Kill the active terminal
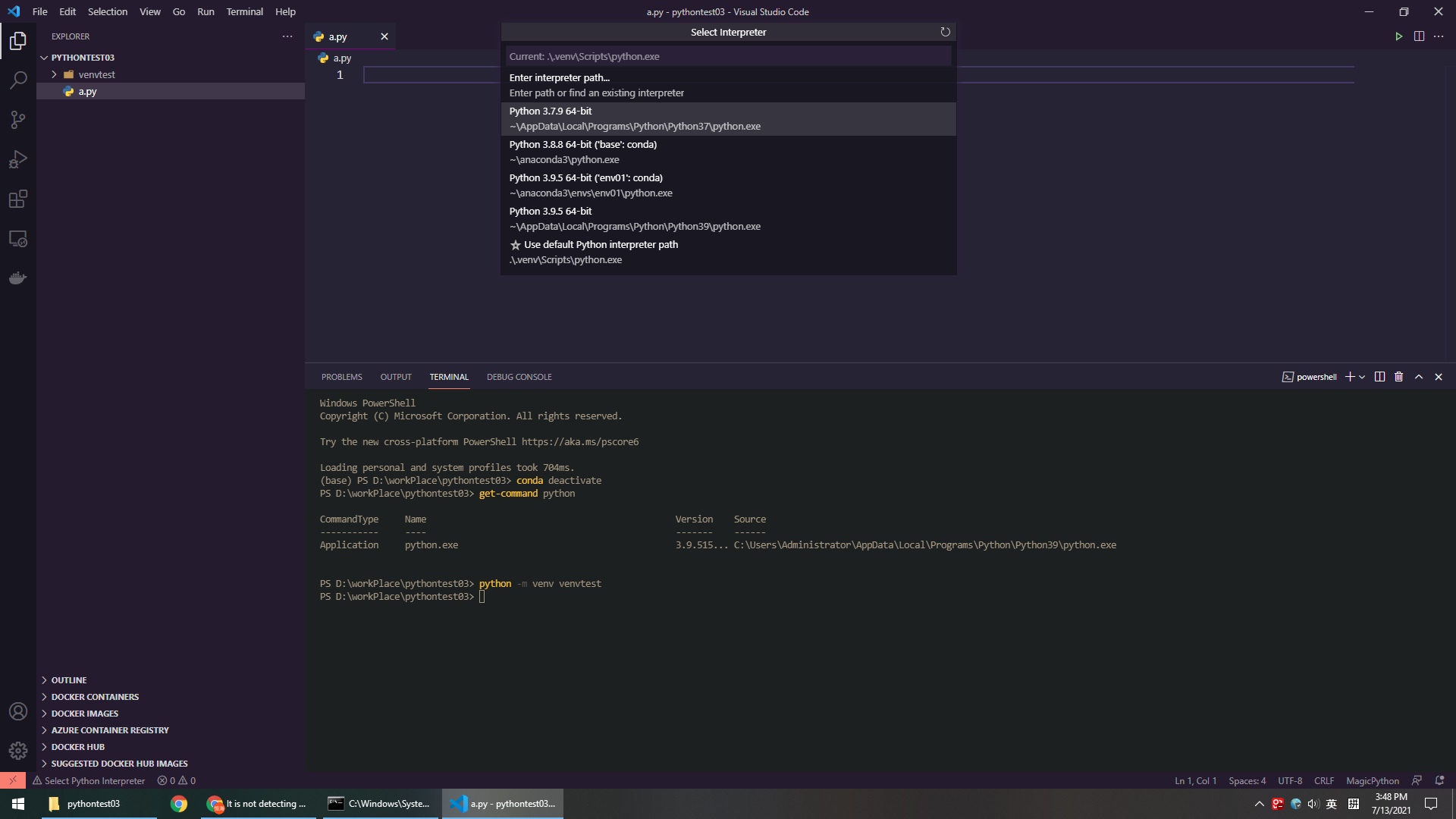The height and width of the screenshot is (819, 1456). point(1398,376)
